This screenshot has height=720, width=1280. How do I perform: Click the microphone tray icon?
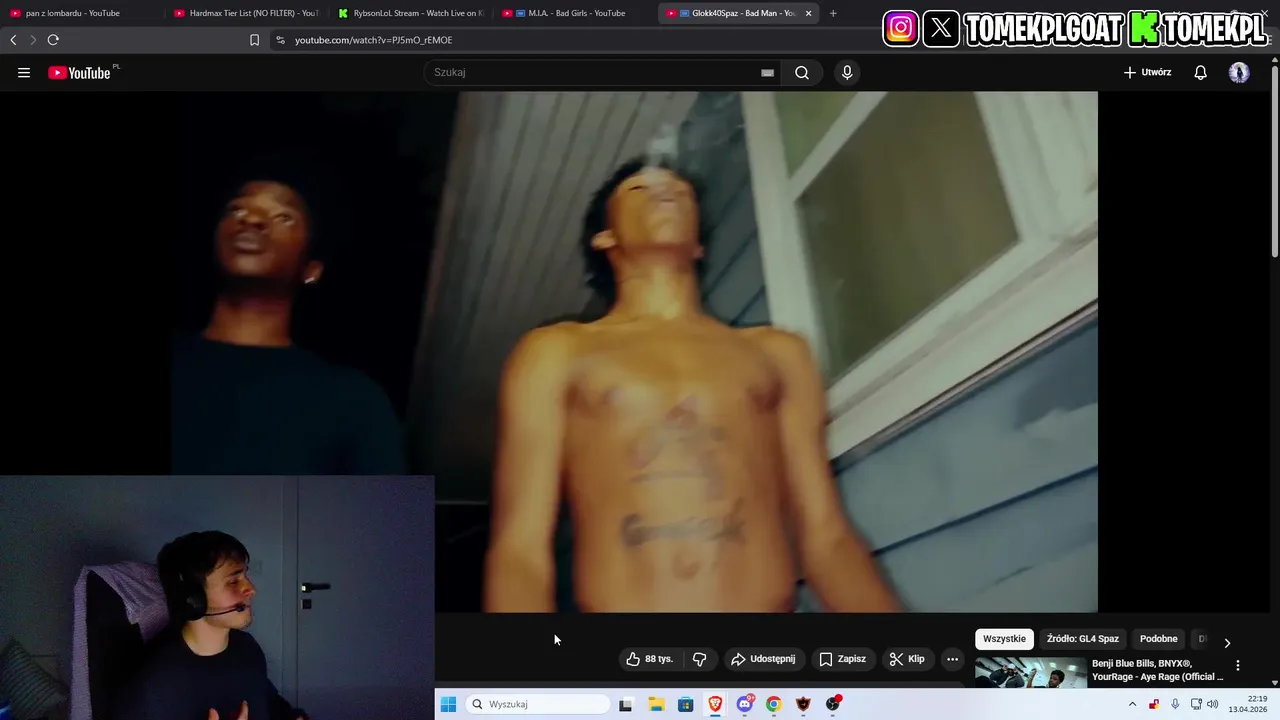(1175, 704)
